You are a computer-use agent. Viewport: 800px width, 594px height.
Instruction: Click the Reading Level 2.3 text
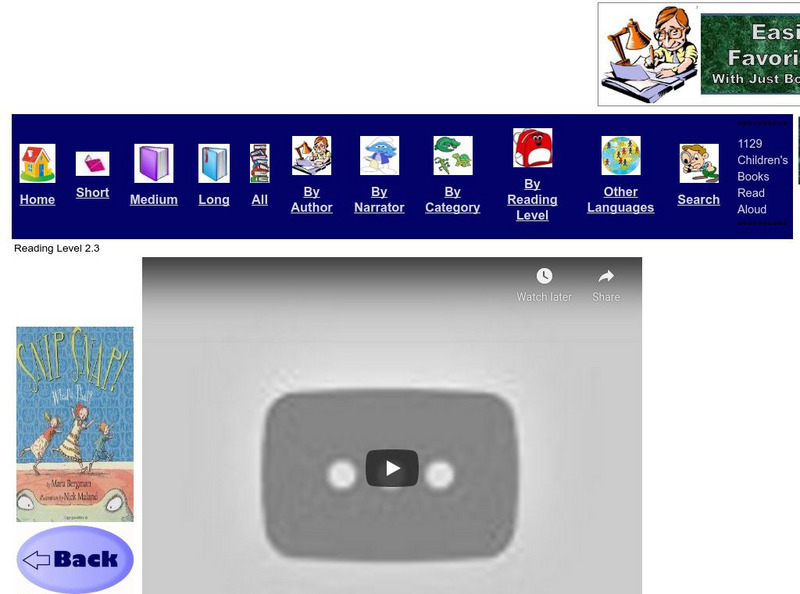tap(57, 249)
